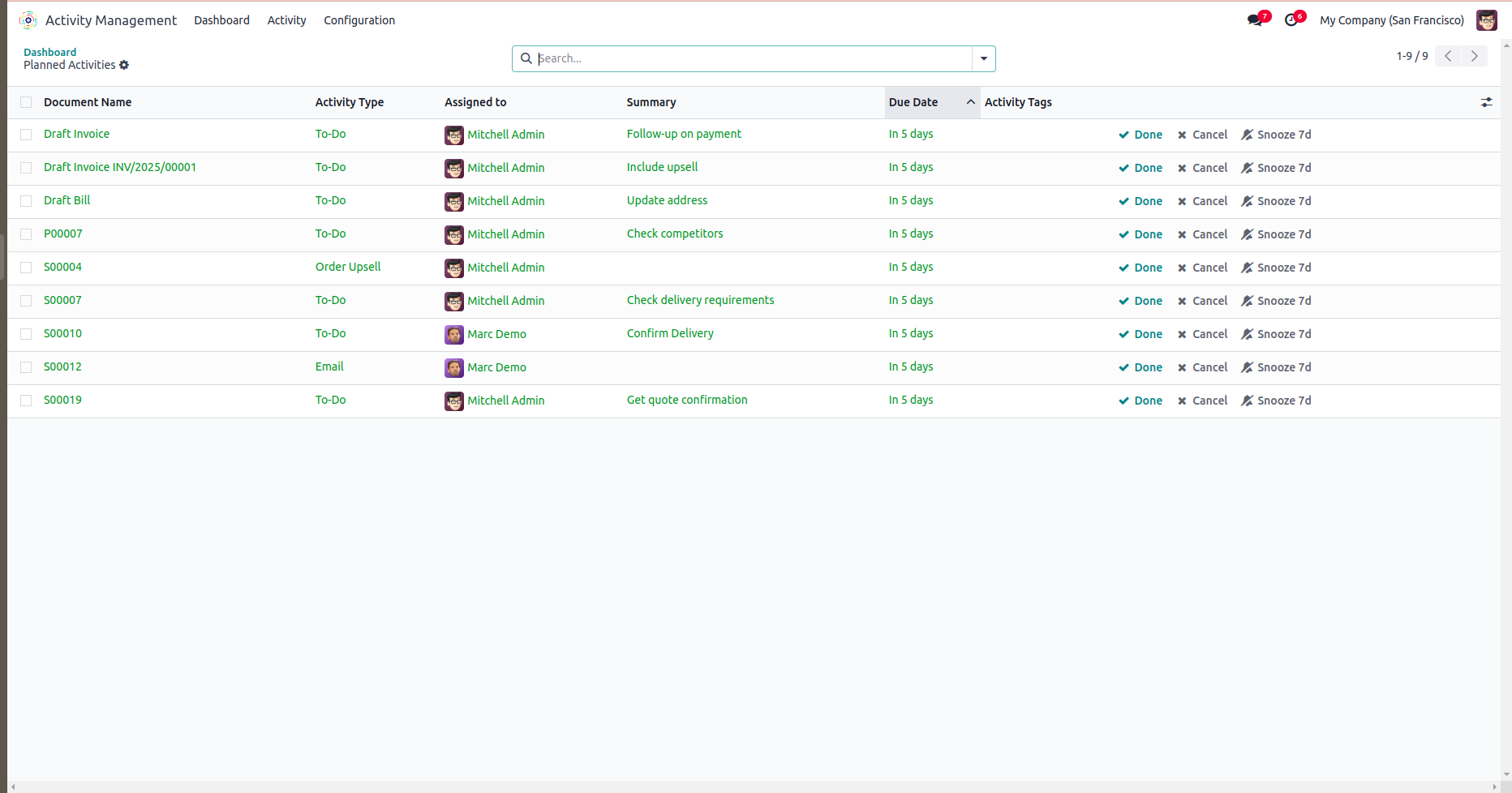Open the Dashboard menu

point(221,20)
